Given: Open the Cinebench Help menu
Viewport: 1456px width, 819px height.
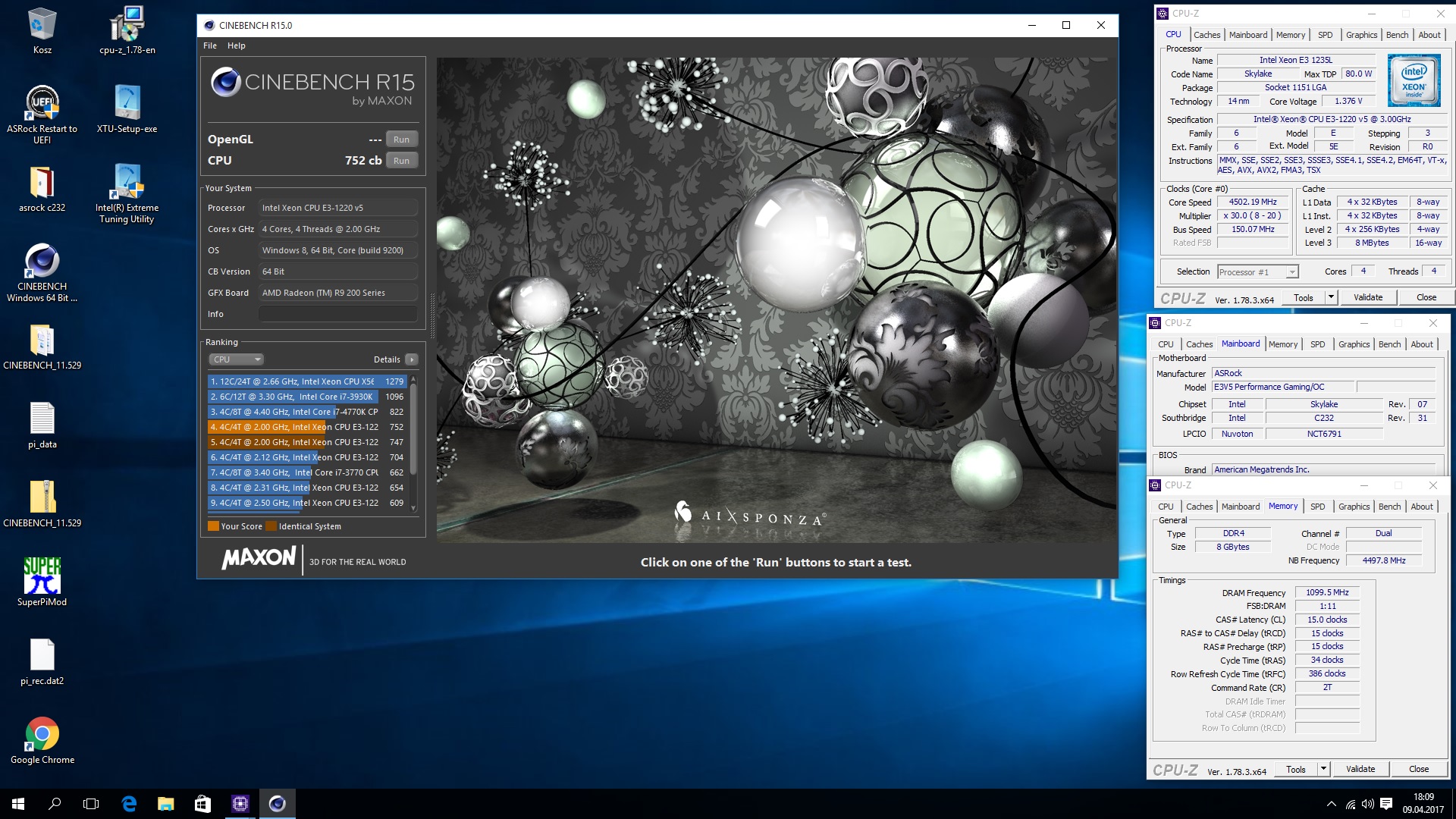Looking at the screenshot, I should (237, 45).
